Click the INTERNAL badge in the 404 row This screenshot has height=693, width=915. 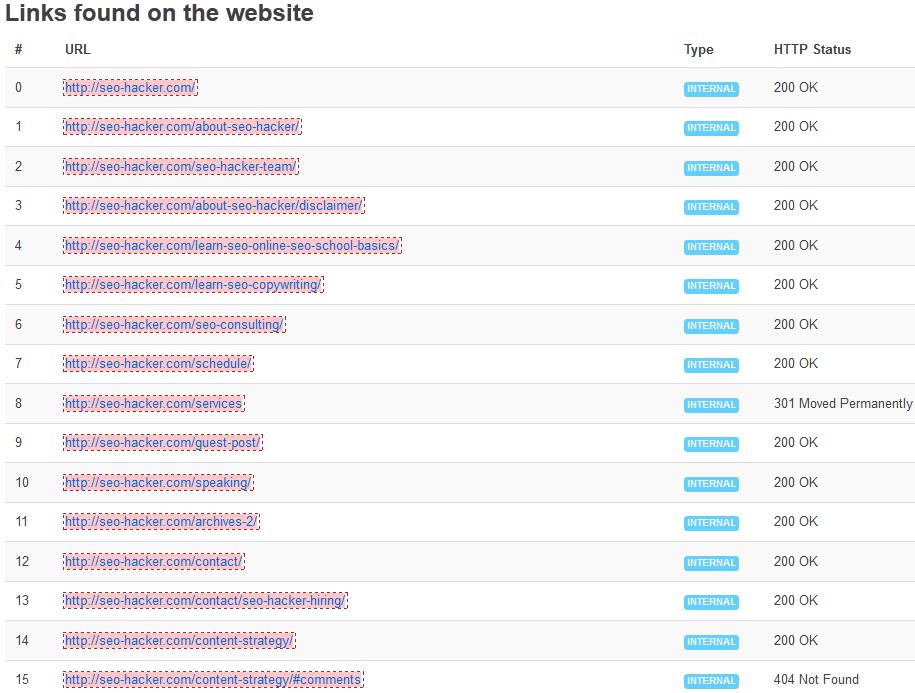coord(711,681)
